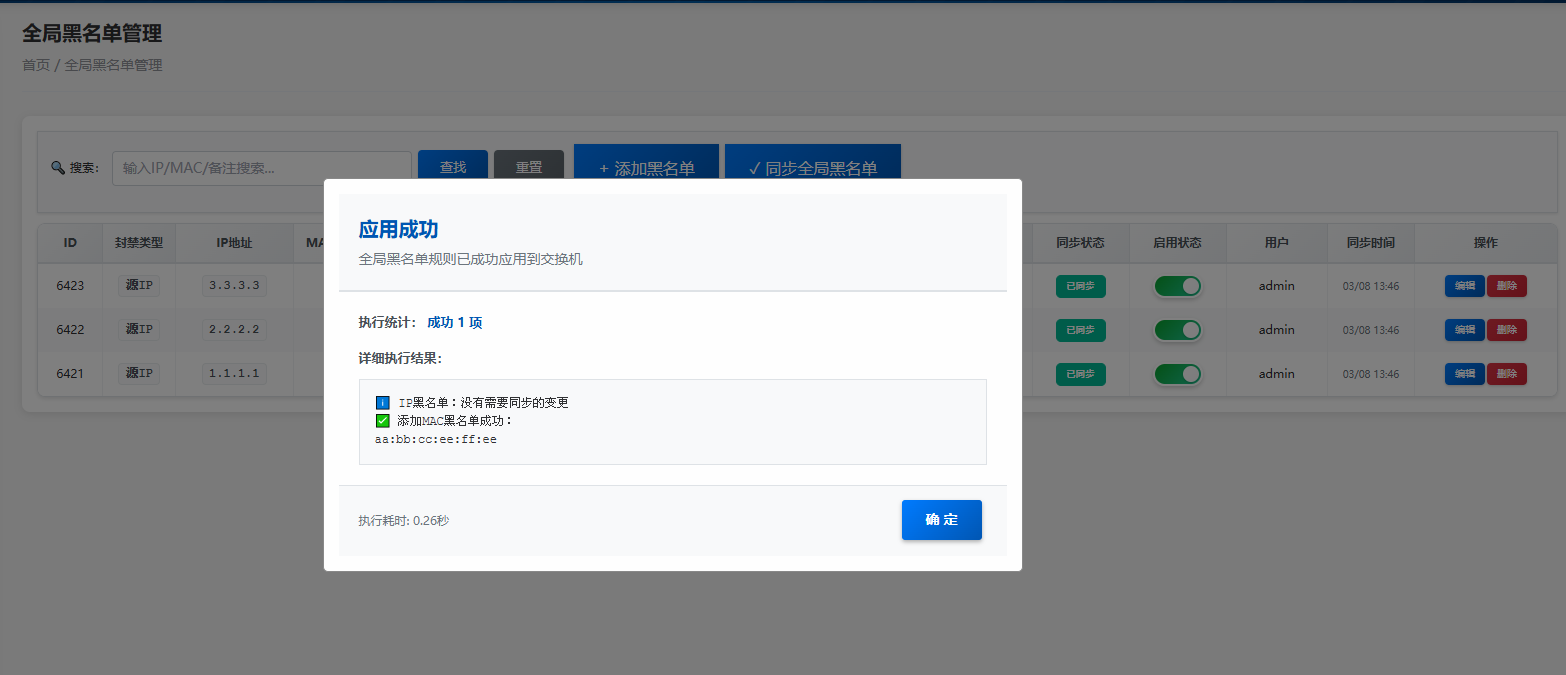This screenshot has width=1566, height=675.
Task: Open the 首页 breadcrumb link
Action: point(35,65)
